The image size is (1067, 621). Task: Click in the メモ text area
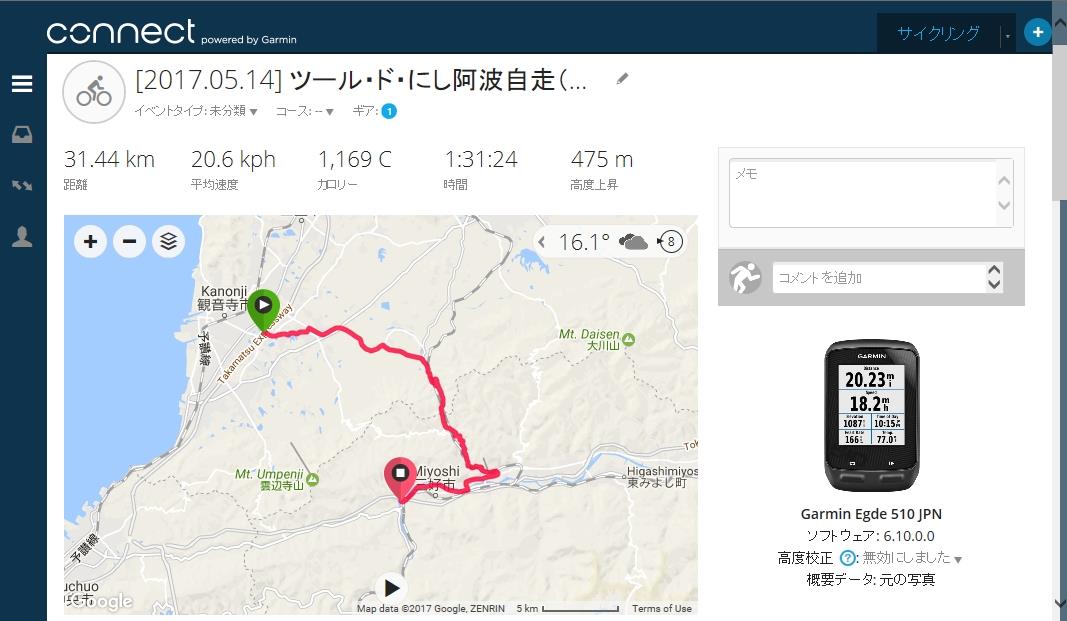point(863,193)
